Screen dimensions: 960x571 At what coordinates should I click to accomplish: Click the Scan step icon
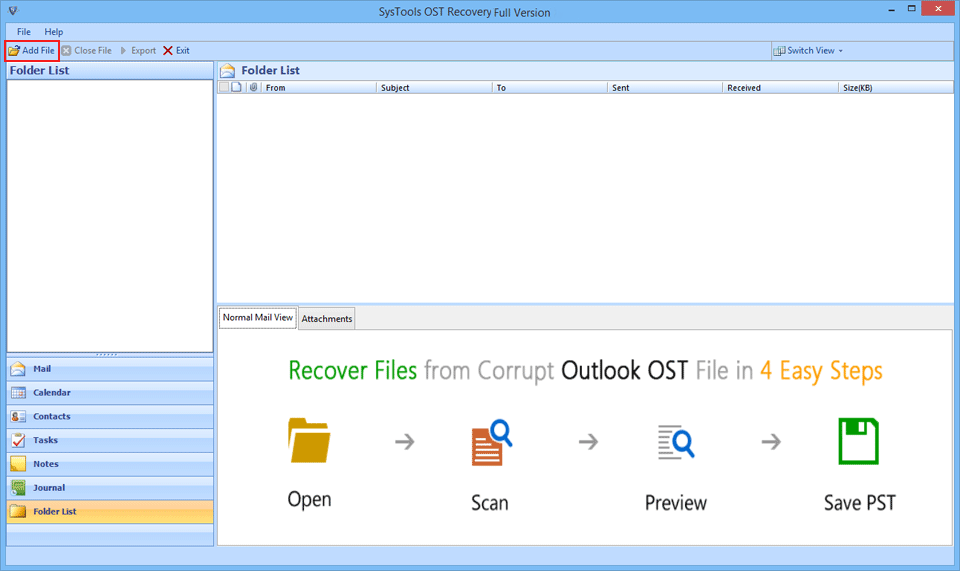(492, 442)
